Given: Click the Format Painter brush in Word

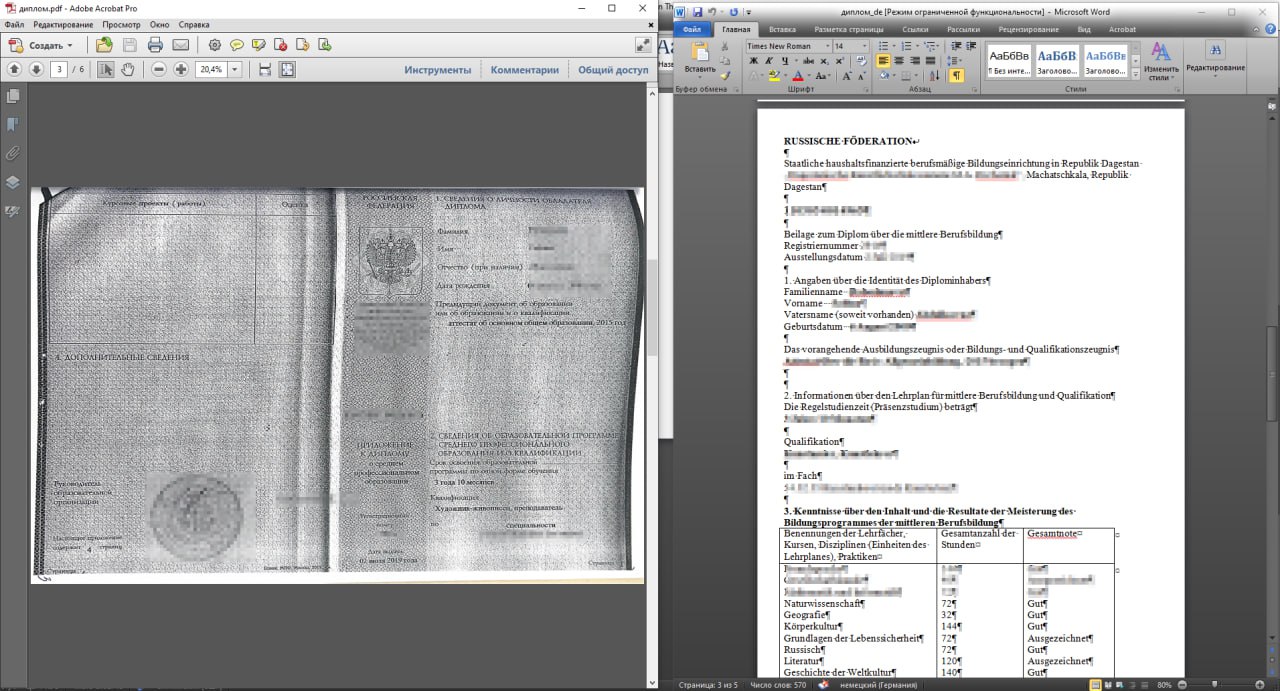Looking at the screenshot, I should [726, 76].
